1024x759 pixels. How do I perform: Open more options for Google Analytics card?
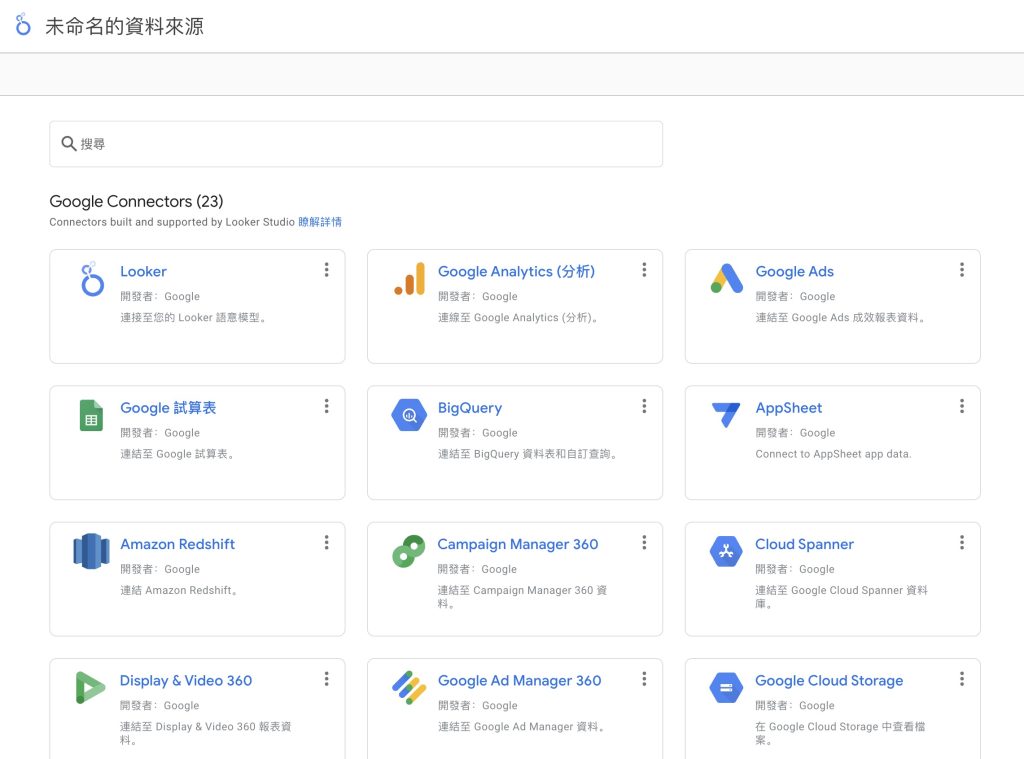(x=644, y=270)
